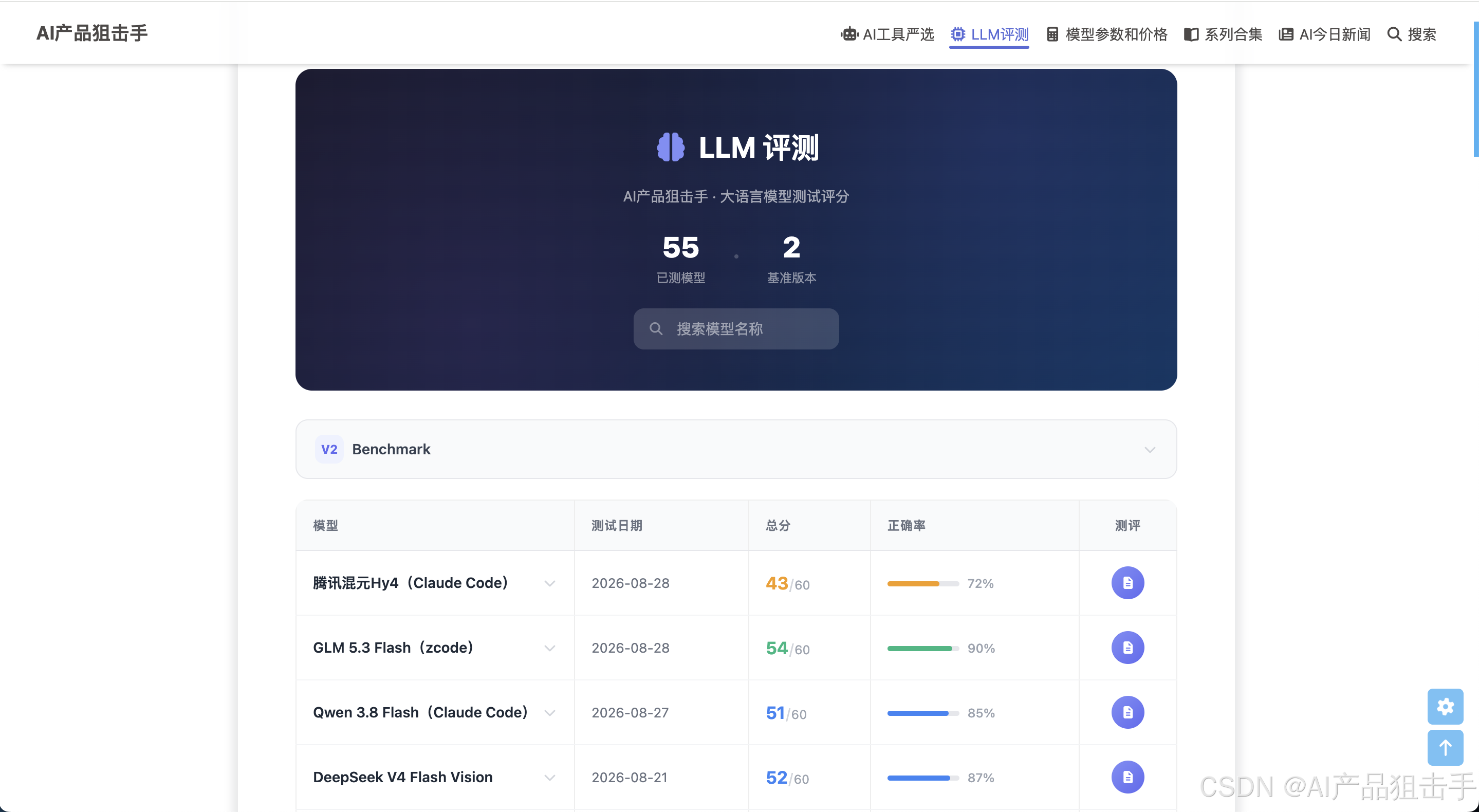Select the DeepSeek V4 Flash Vision name
Image resolution: width=1479 pixels, height=812 pixels.
402,777
